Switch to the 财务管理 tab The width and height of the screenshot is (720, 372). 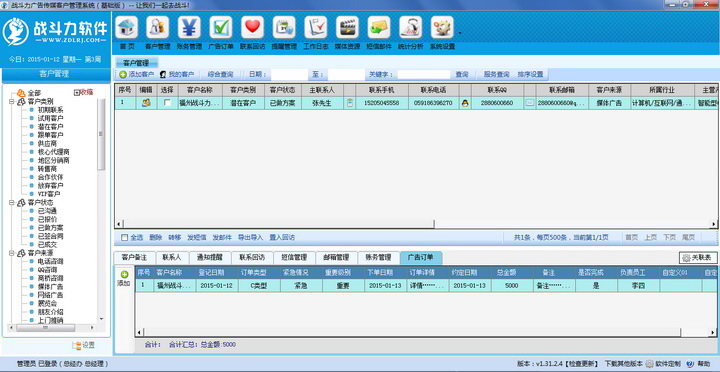coord(378,258)
